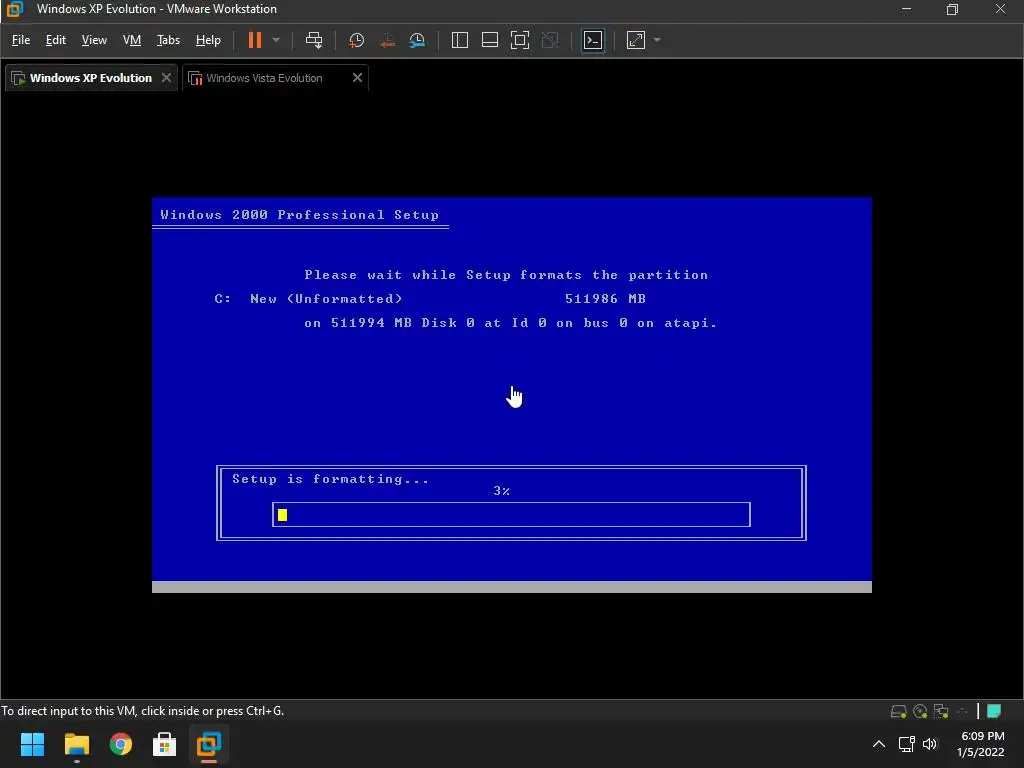Open the power options dropdown beside the pause button

point(276,40)
